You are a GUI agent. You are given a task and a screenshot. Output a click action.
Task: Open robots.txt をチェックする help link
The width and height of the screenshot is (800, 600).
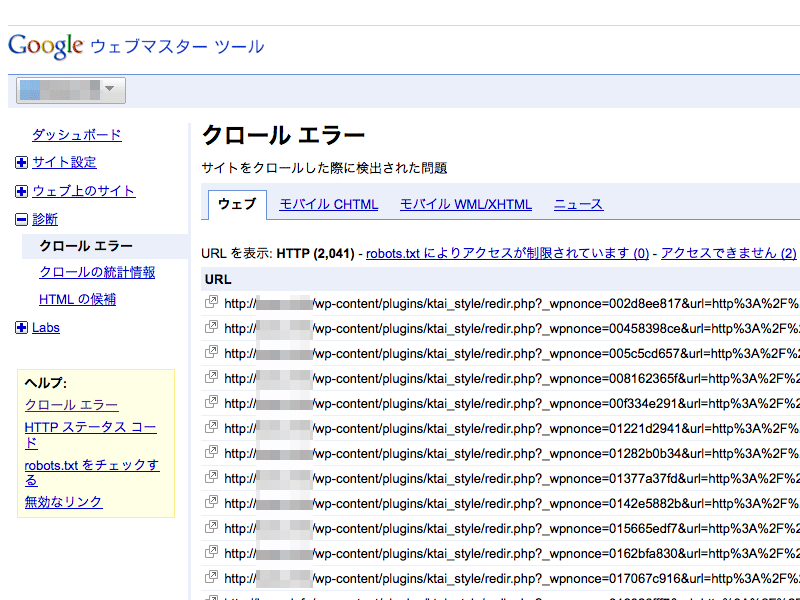[92, 472]
